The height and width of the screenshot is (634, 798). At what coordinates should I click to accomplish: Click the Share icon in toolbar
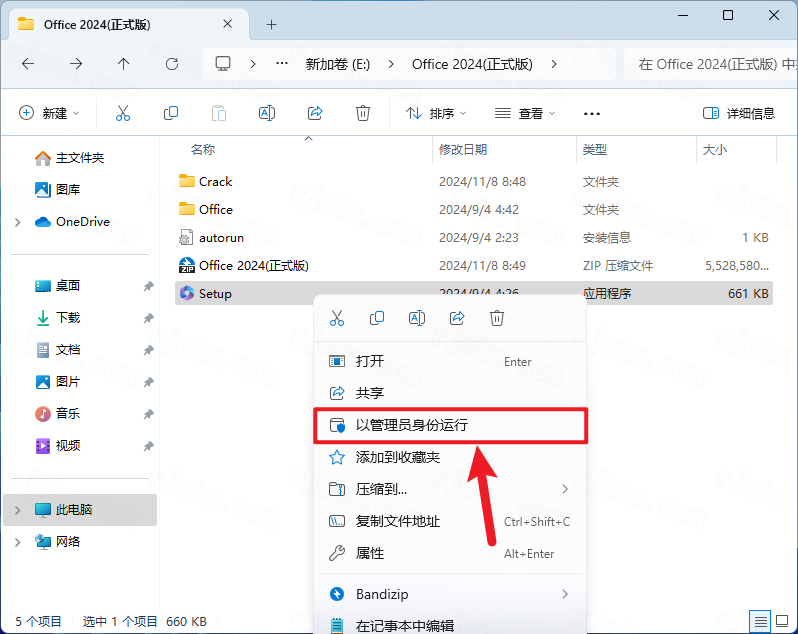(x=315, y=114)
